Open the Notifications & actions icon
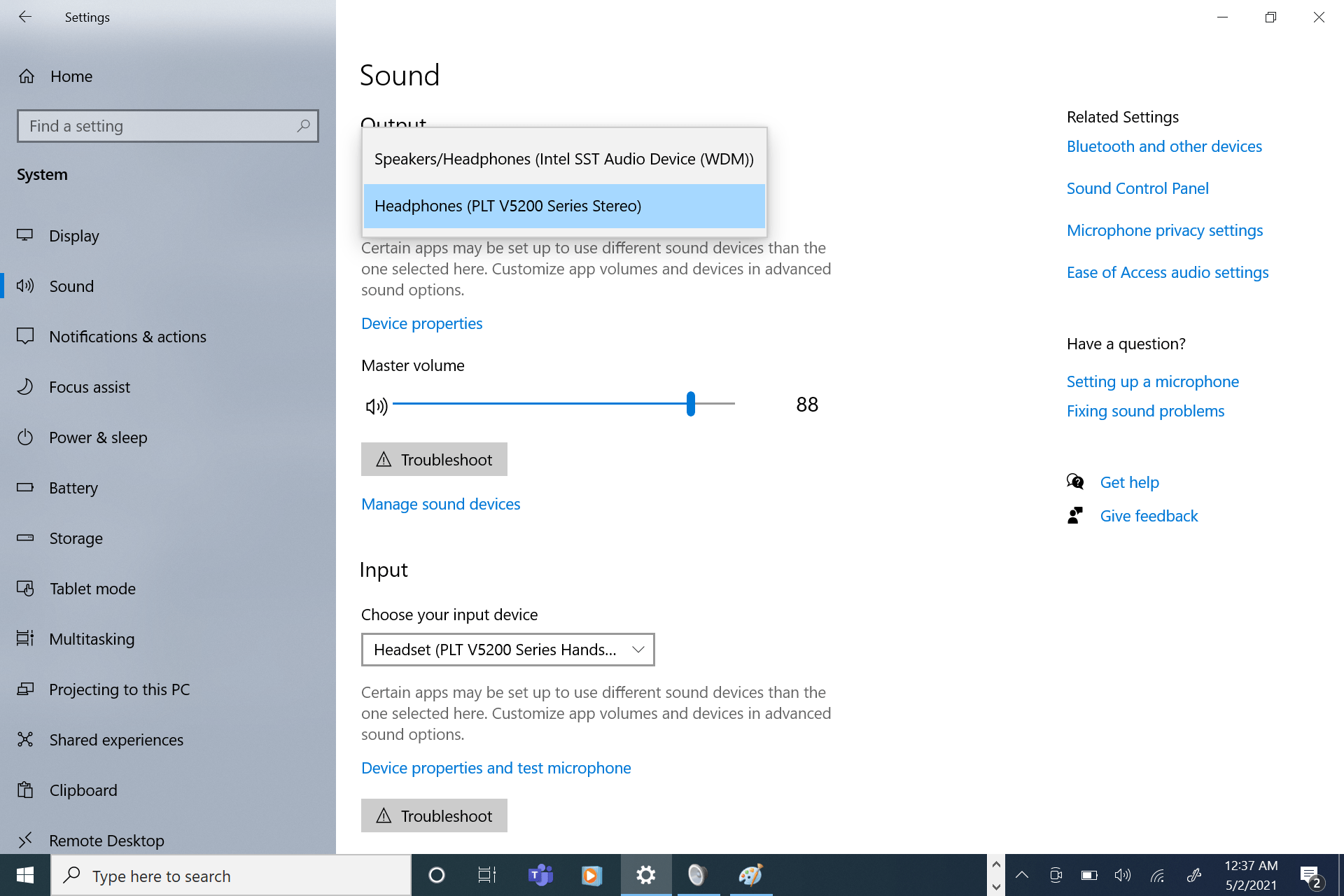 pos(26,337)
